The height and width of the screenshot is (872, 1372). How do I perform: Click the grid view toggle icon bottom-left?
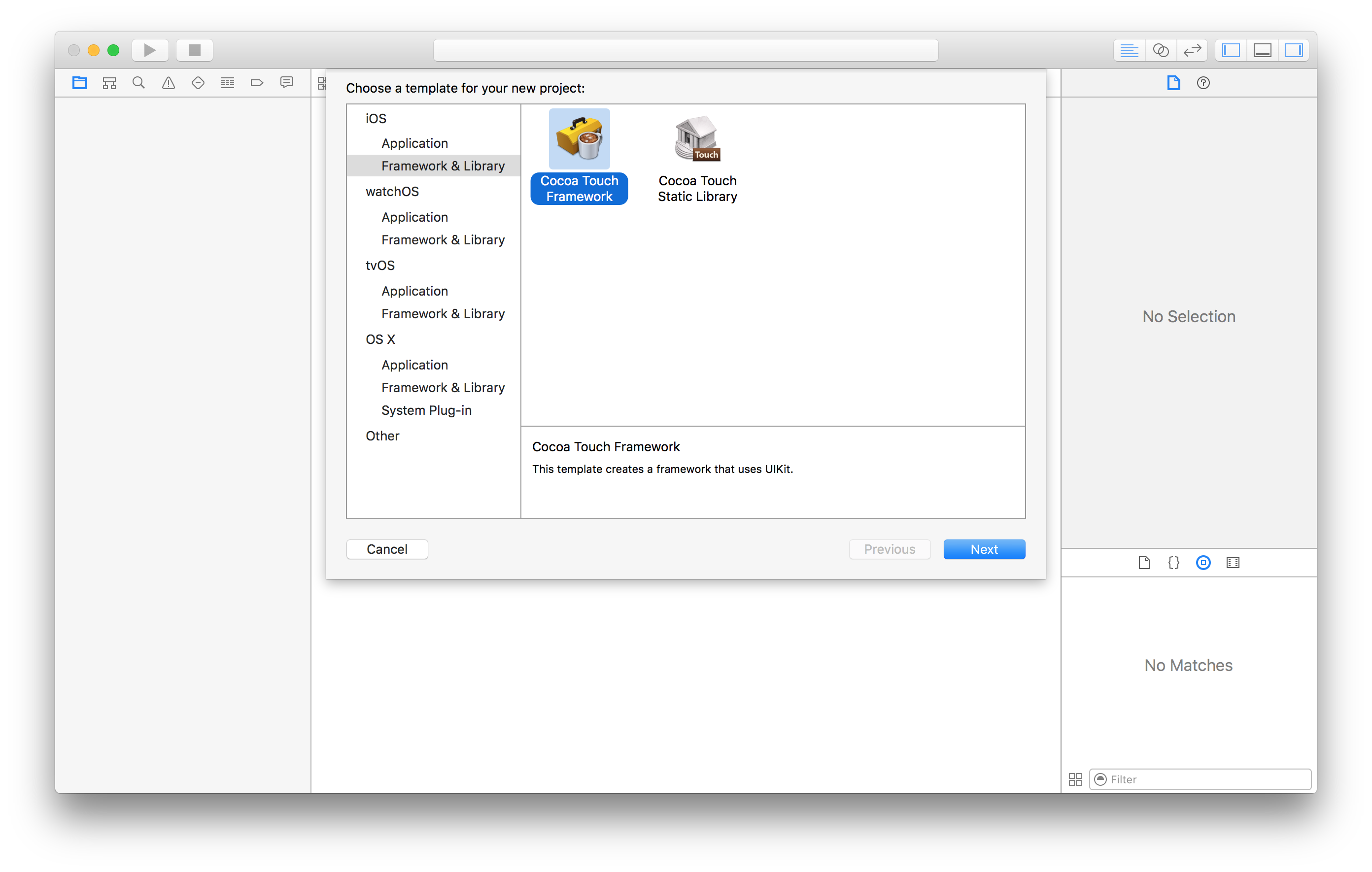[x=1076, y=779]
